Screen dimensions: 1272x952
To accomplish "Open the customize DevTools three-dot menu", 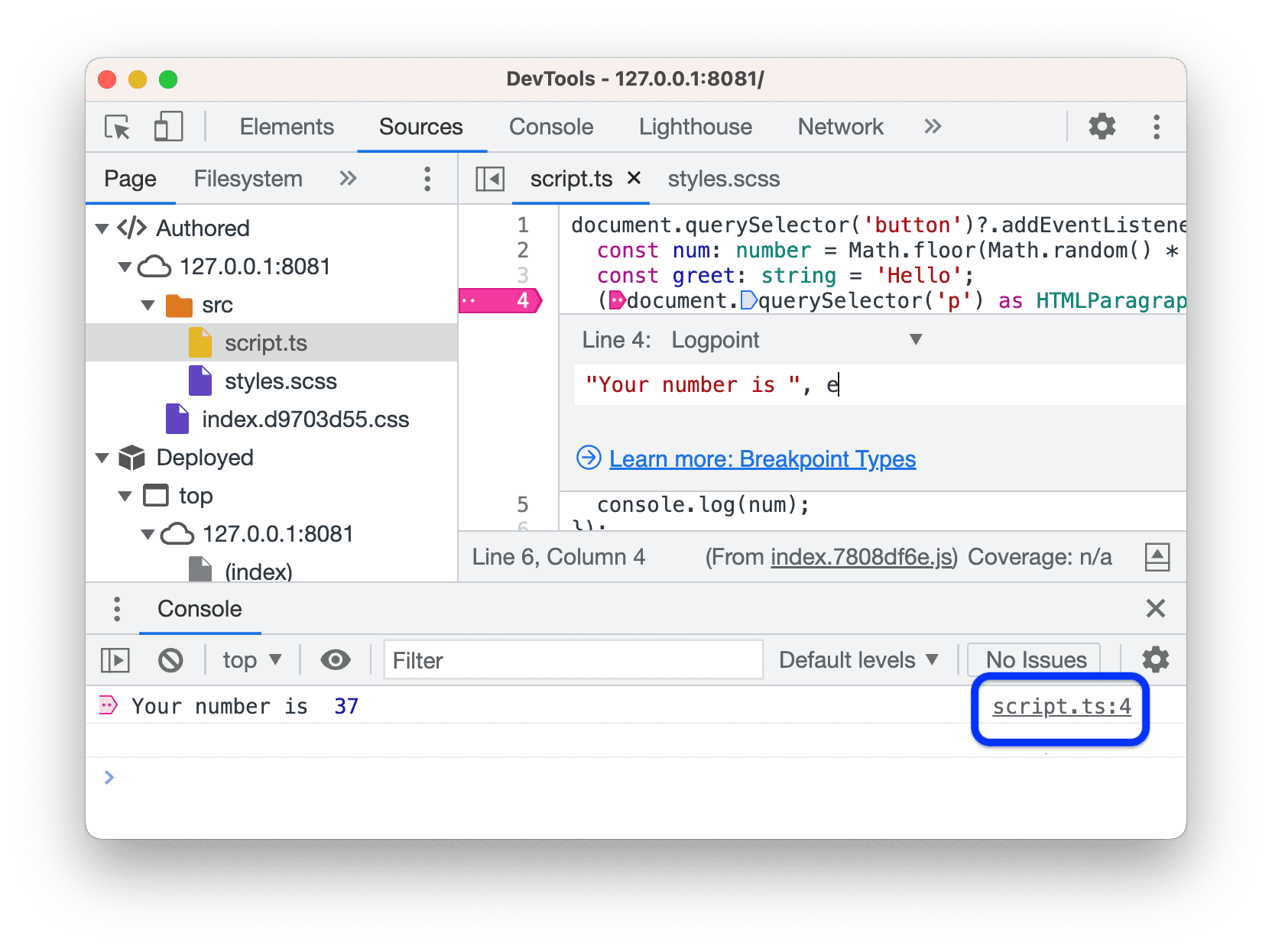I will pos(1157,127).
